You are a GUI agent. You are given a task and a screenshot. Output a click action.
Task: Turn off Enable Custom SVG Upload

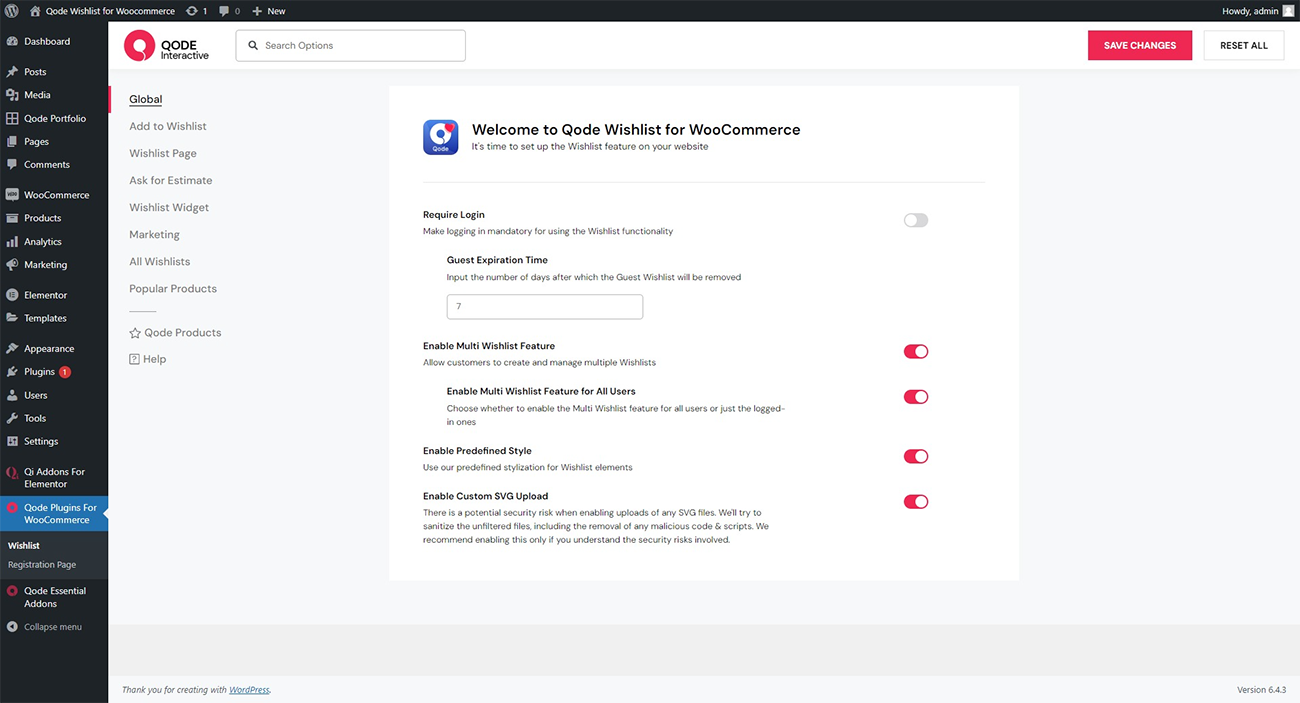click(915, 502)
